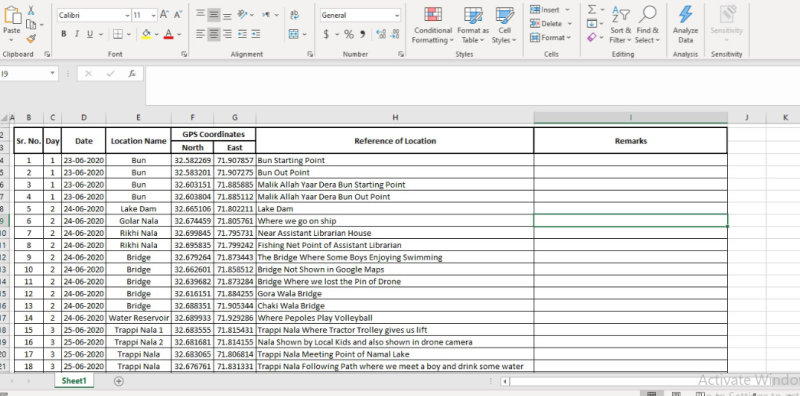Decrease decimal places
The height and width of the screenshot is (396, 800).
coord(394,34)
